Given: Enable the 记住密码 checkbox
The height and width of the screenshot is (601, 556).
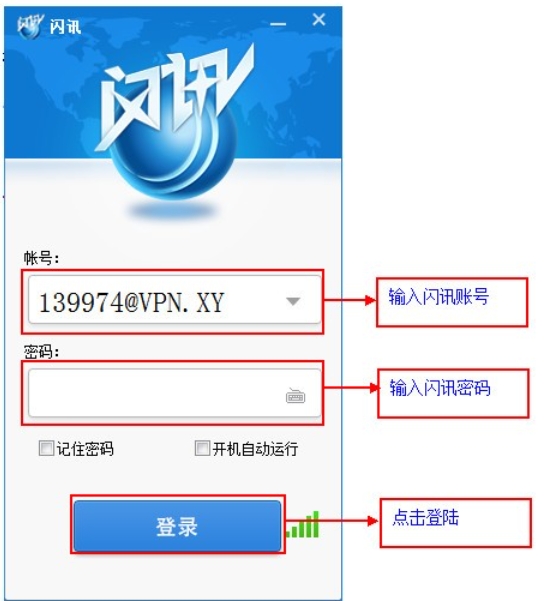Looking at the screenshot, I should pyautogui.click(x=46, y=448).
